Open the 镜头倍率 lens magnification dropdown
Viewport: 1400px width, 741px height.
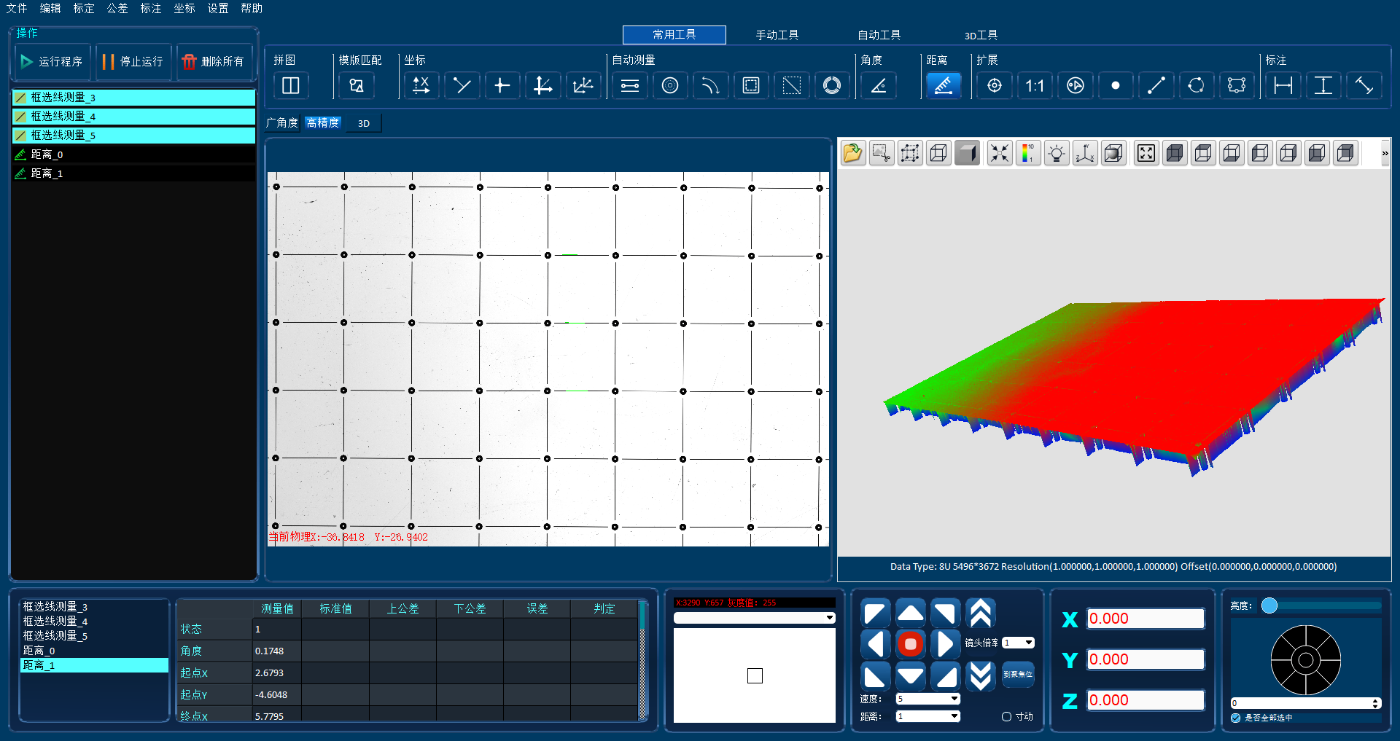click(x=1018, y=643)
